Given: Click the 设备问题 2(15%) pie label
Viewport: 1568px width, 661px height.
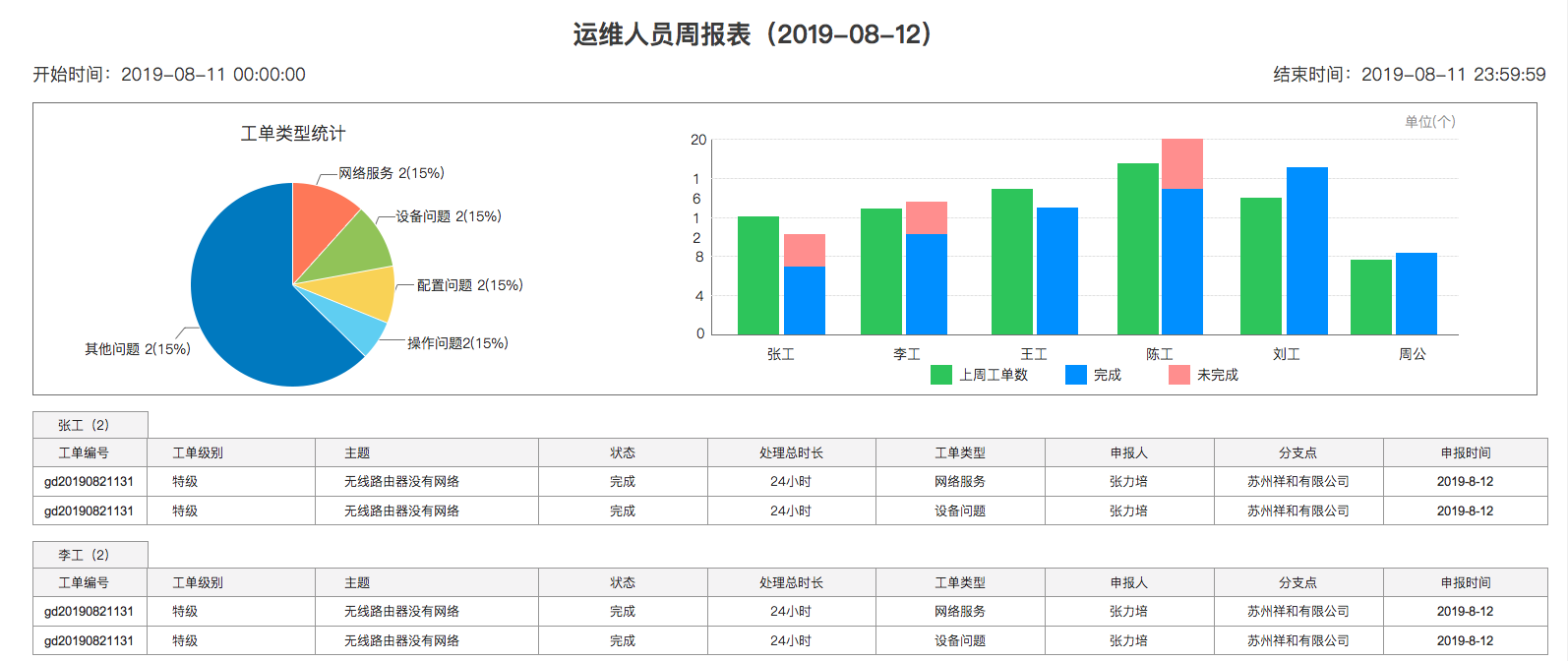Looking at the screenshot, I should tap(449, 216).
